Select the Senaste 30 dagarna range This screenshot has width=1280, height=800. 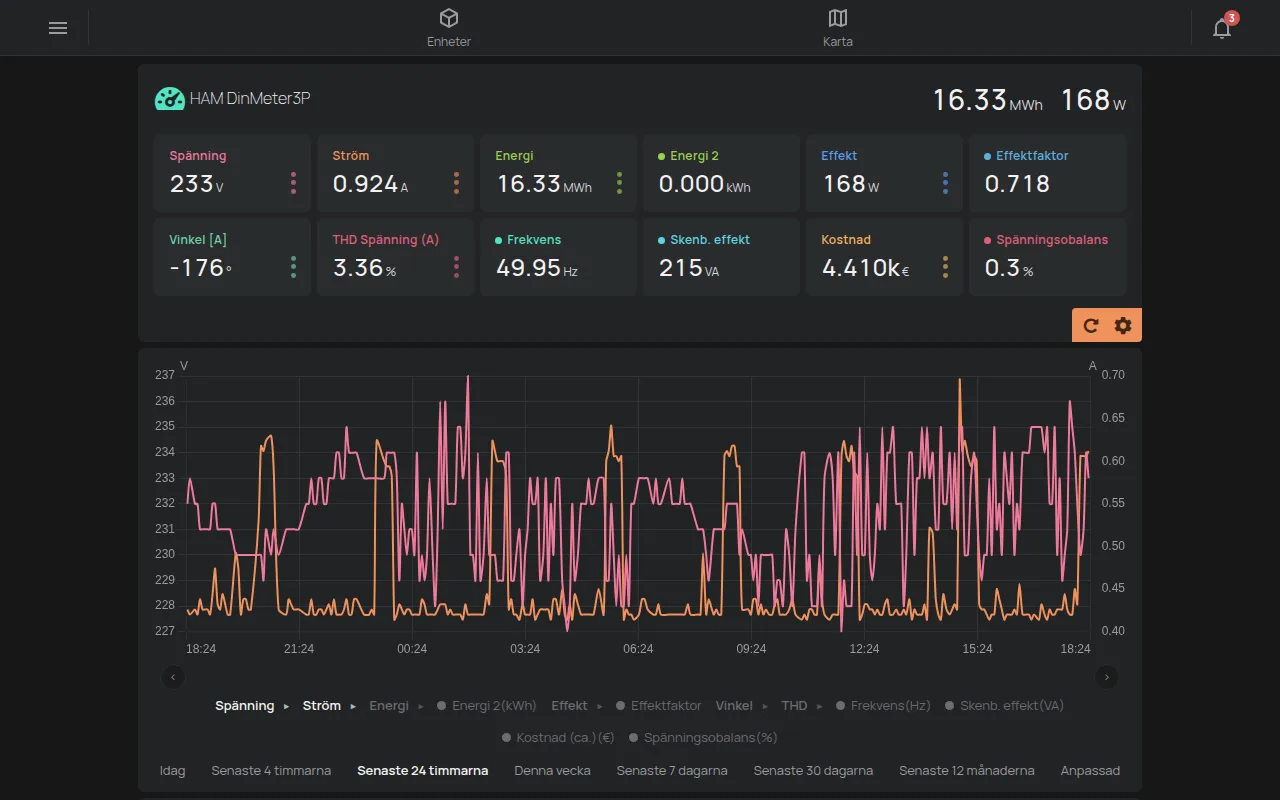pyautogui.click(x=813, y=771)
